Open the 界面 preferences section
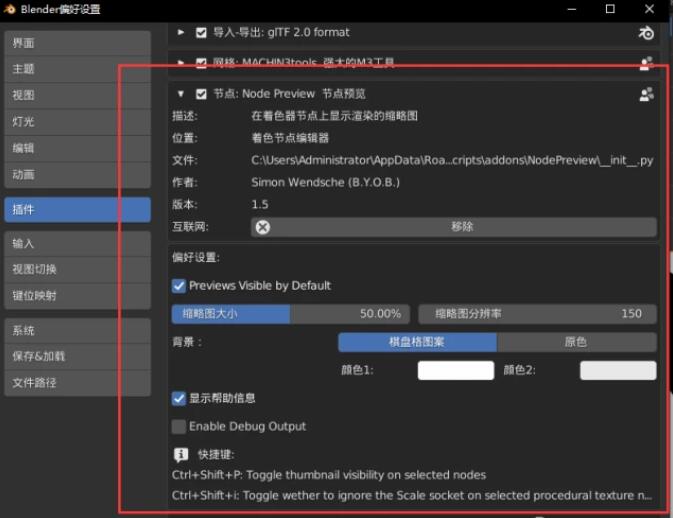Image resolution: width=673 pixels, height=518 pixels. tap(78, 43)
